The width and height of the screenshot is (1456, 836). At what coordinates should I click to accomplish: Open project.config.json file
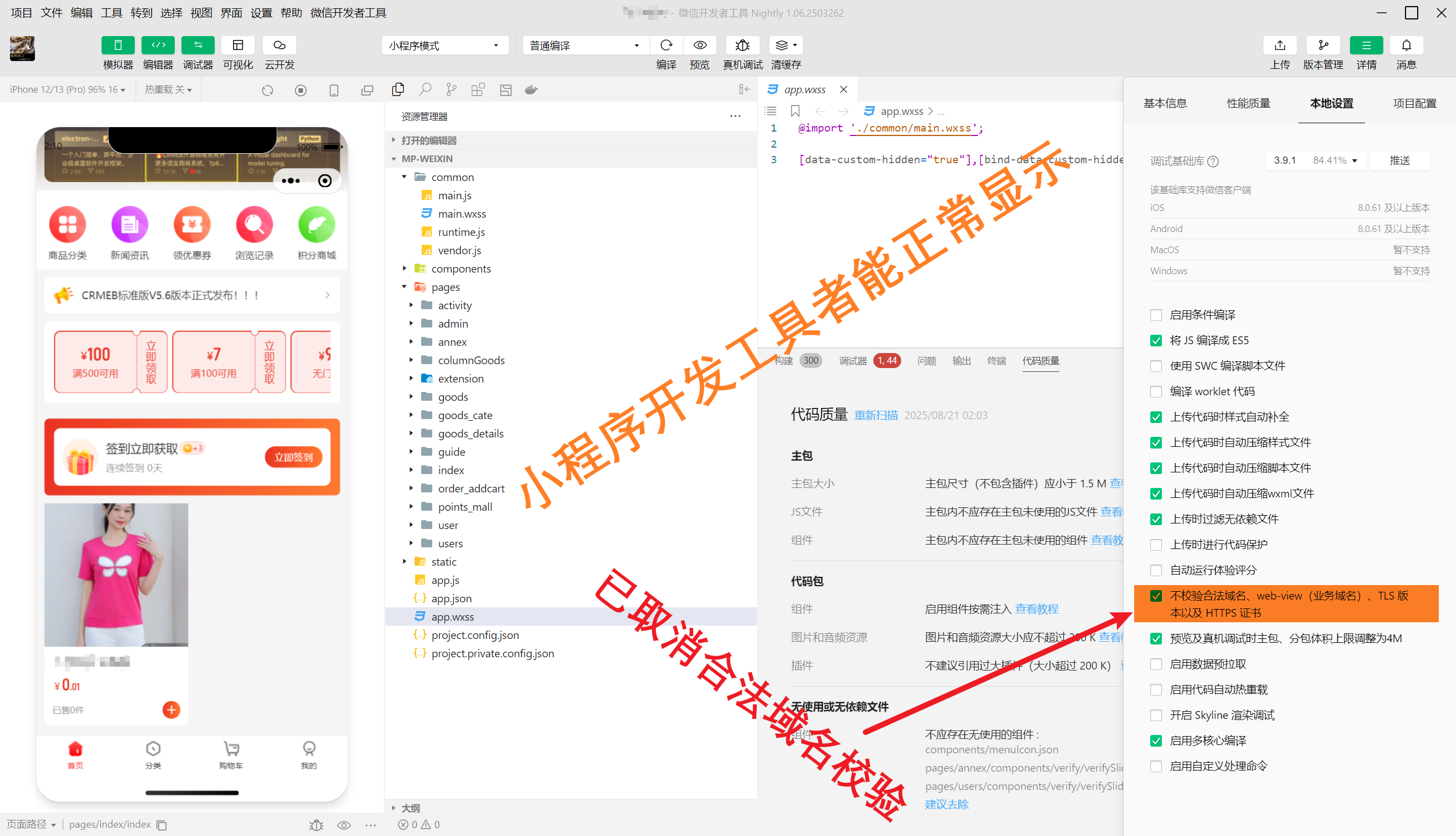click(474, 635)
